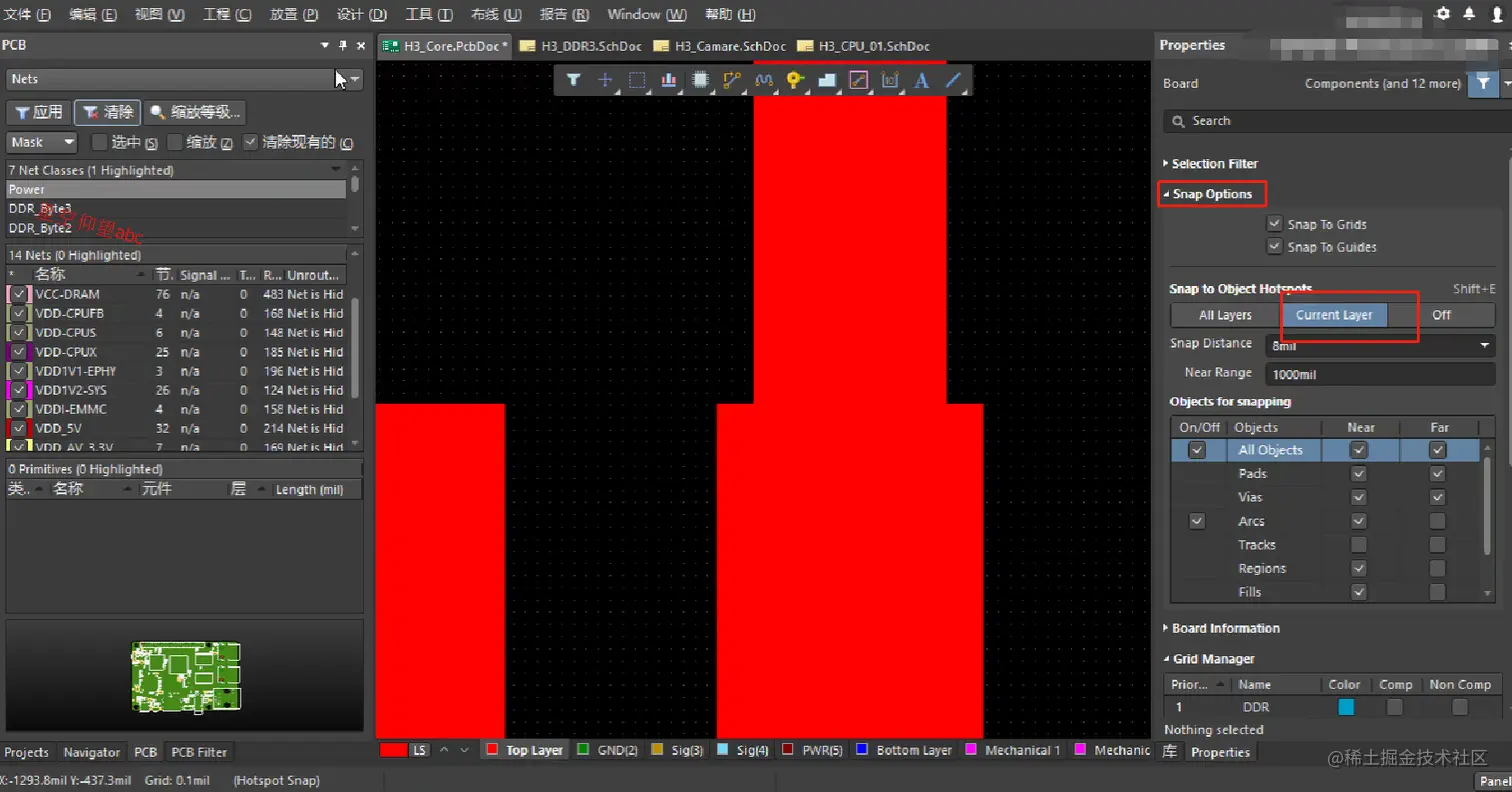
Task: Choose the place Component tool
Action: 700,81
